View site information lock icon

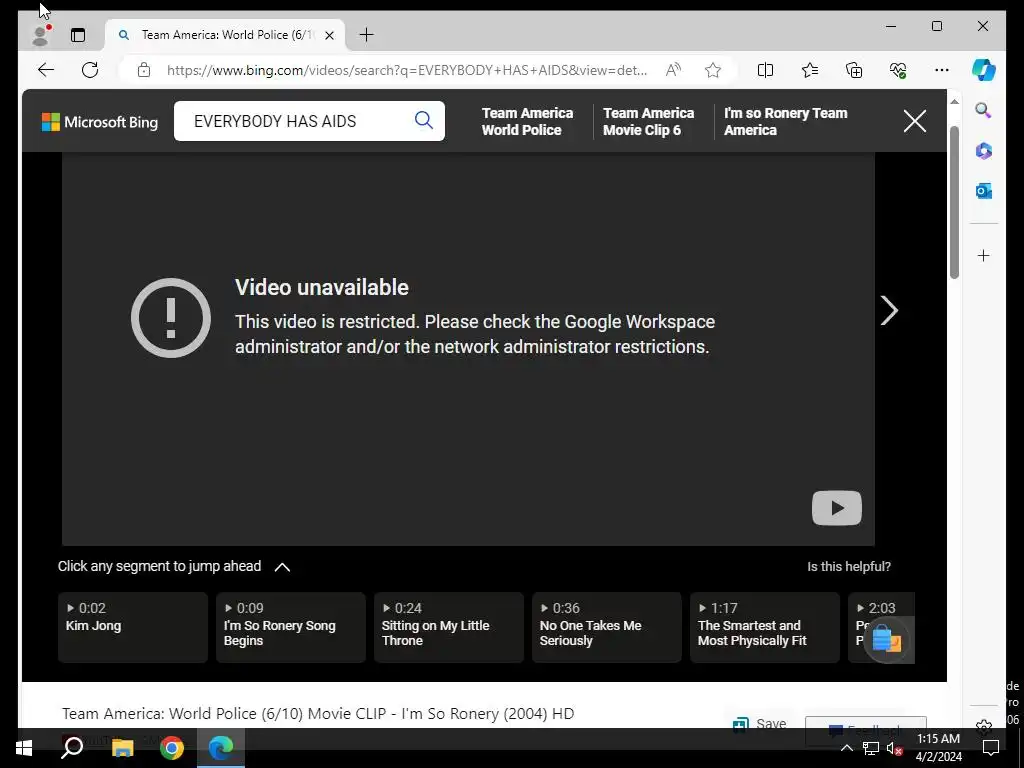click(144, 70)
